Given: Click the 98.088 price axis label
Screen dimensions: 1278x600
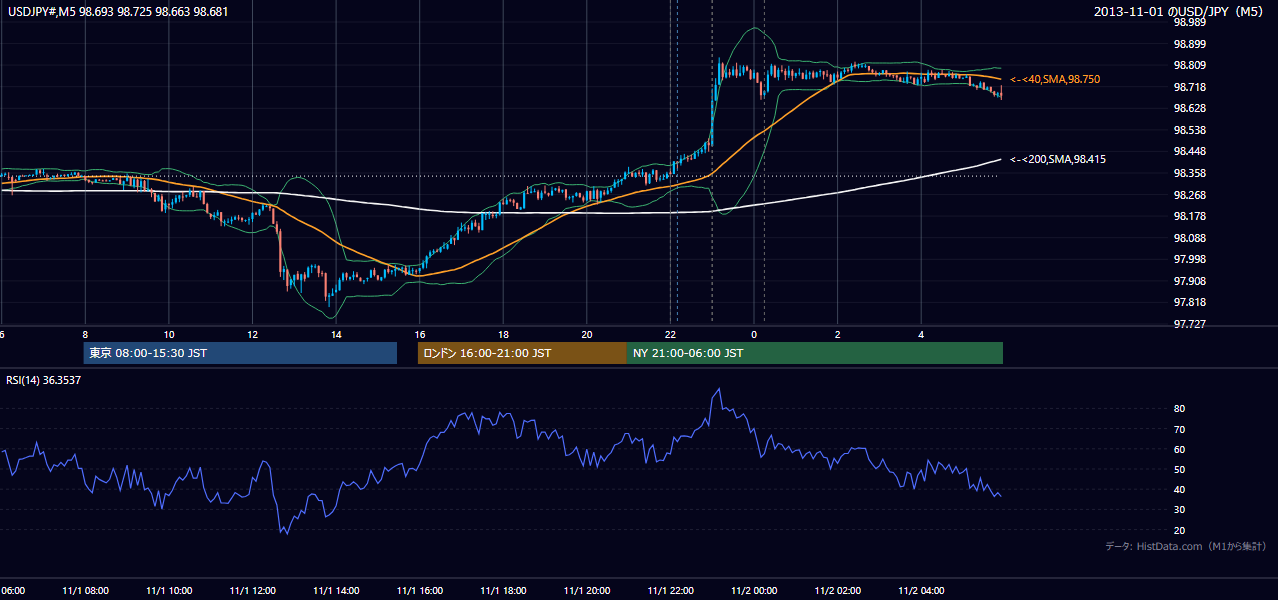Looking at the screenshot, I should point(1188,238).
